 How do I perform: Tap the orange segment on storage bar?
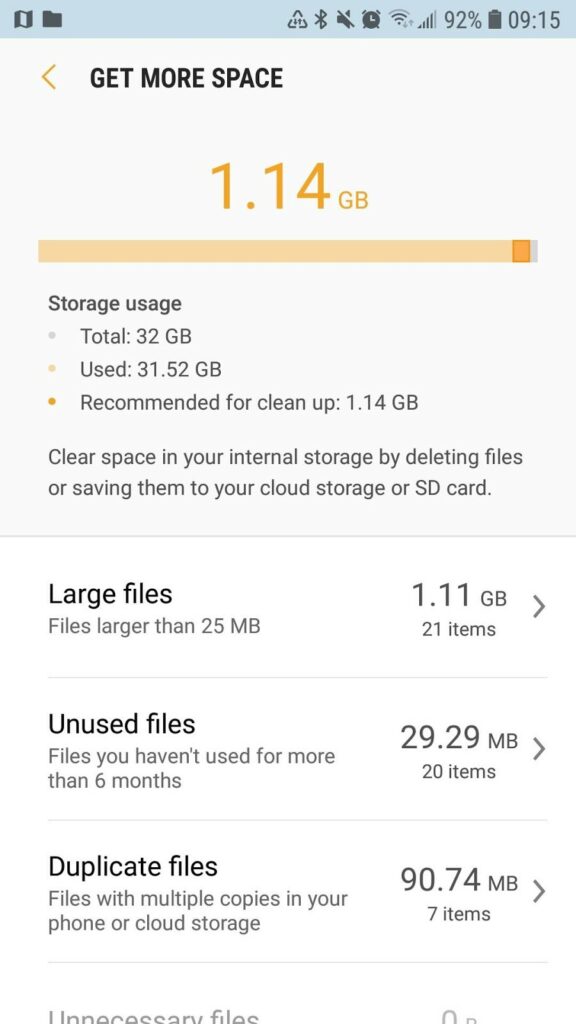click(521, 251)
